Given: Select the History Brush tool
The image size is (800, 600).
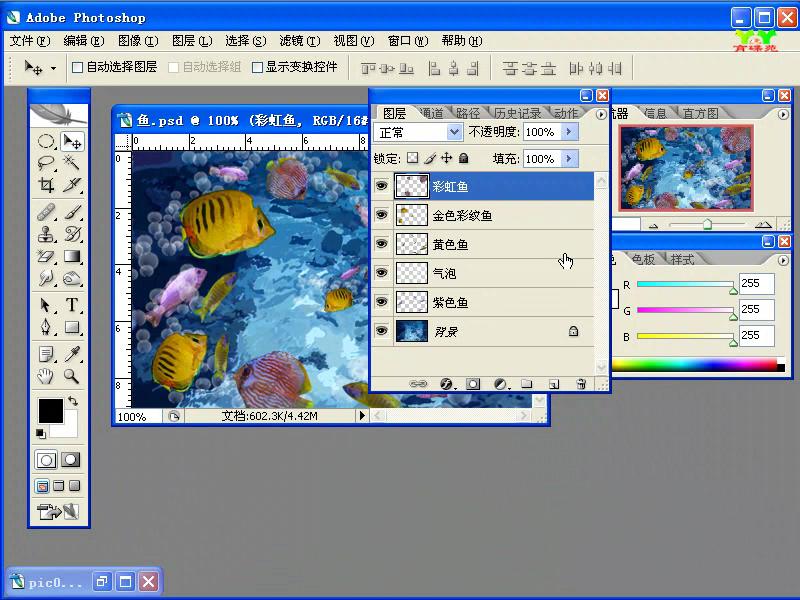Looking at the screenshot, I should (x=72, y=234).
